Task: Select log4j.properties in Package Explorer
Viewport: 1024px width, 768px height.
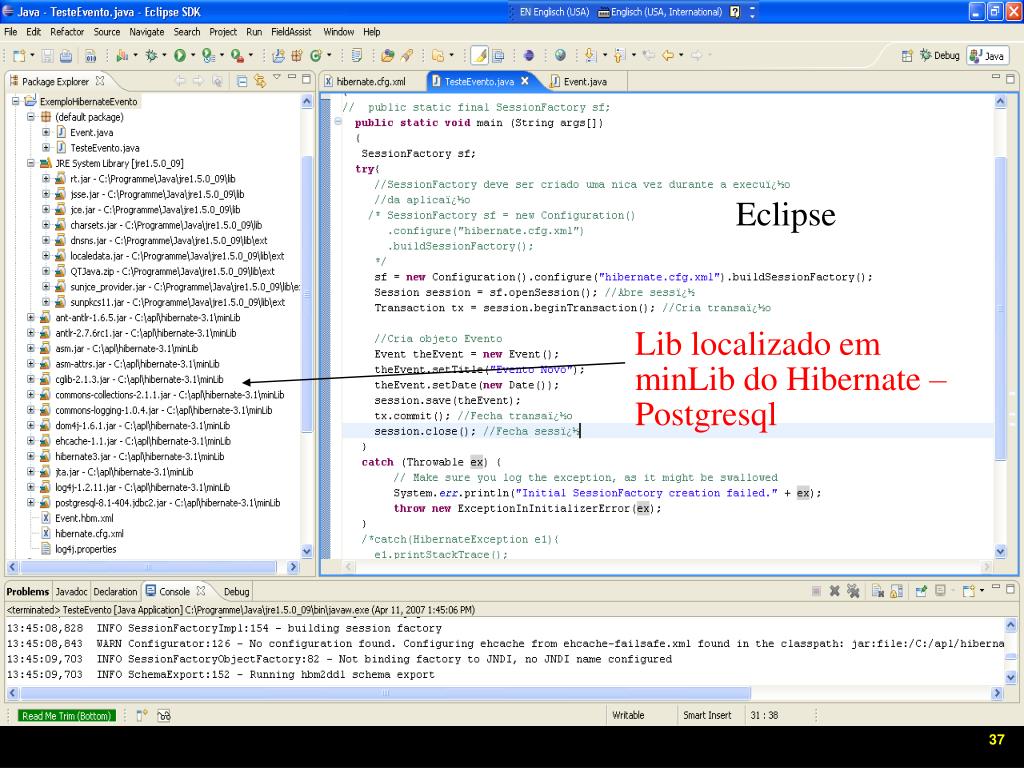Action: 86,549
